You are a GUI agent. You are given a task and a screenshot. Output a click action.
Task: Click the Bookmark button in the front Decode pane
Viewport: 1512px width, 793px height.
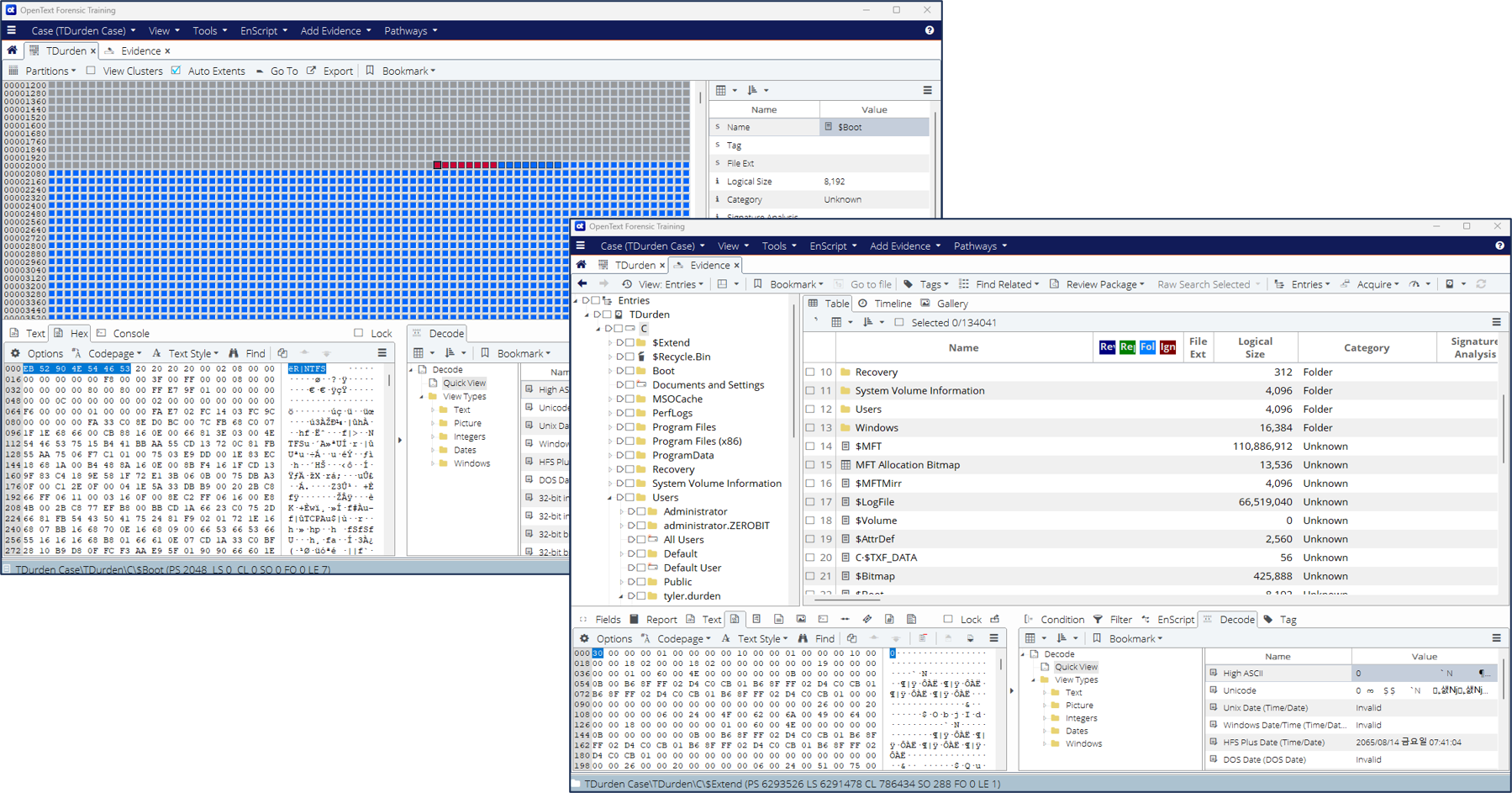pyautogui.click(x=1127, y=638)
